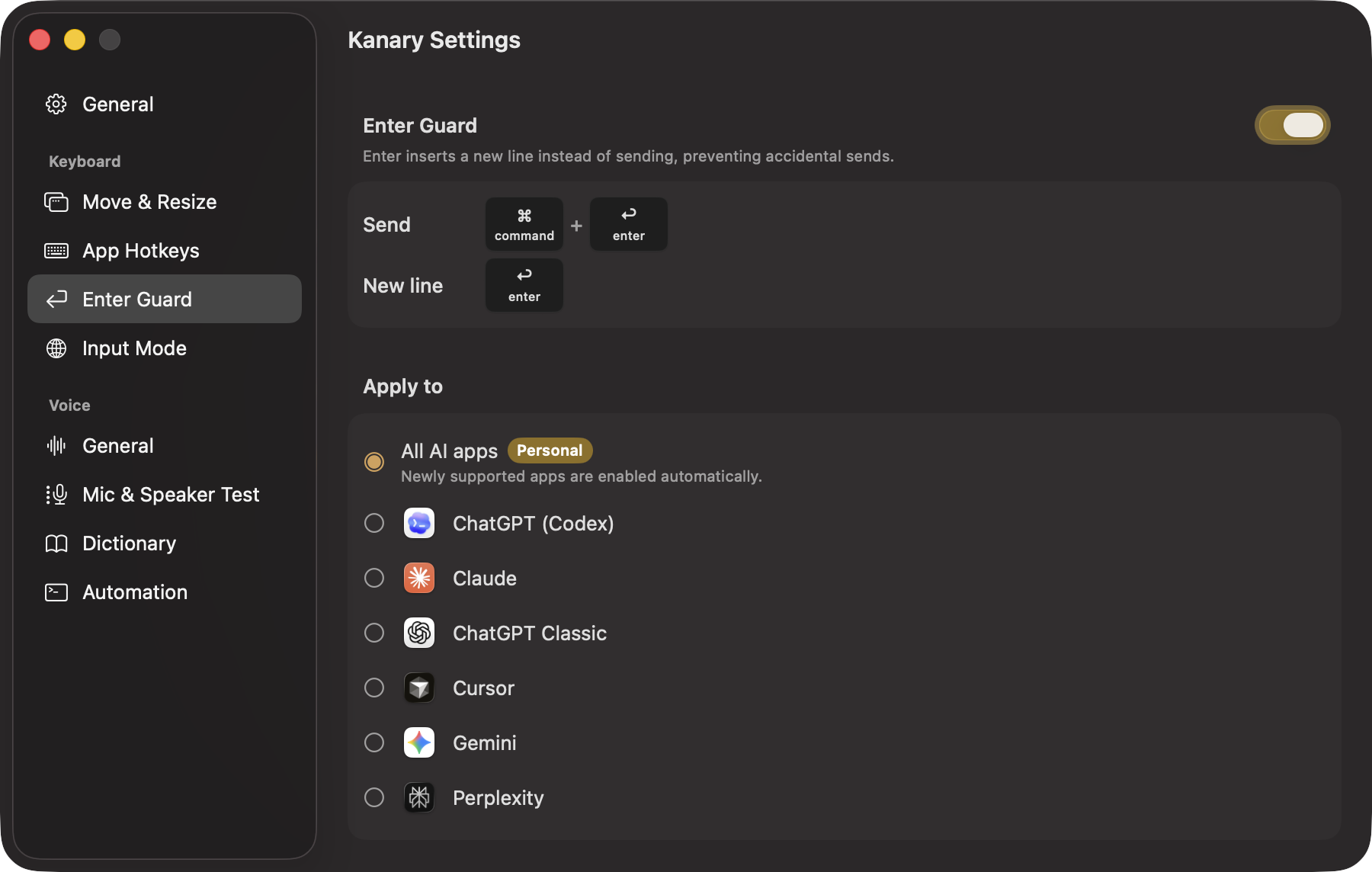
Task: Open the Automation settings page
Action: (x=165, y=592)
